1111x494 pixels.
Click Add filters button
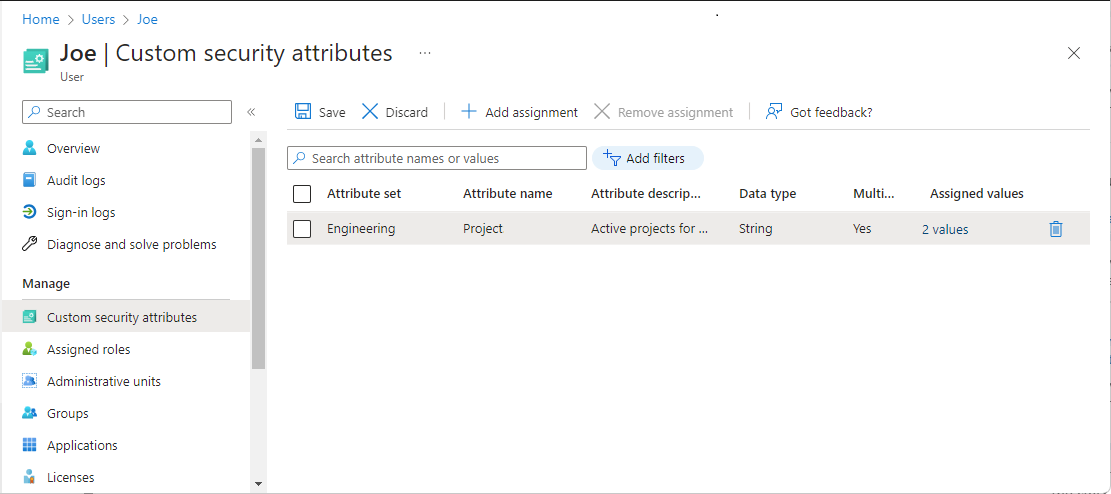pyautogui.click(x=647, y=158)
